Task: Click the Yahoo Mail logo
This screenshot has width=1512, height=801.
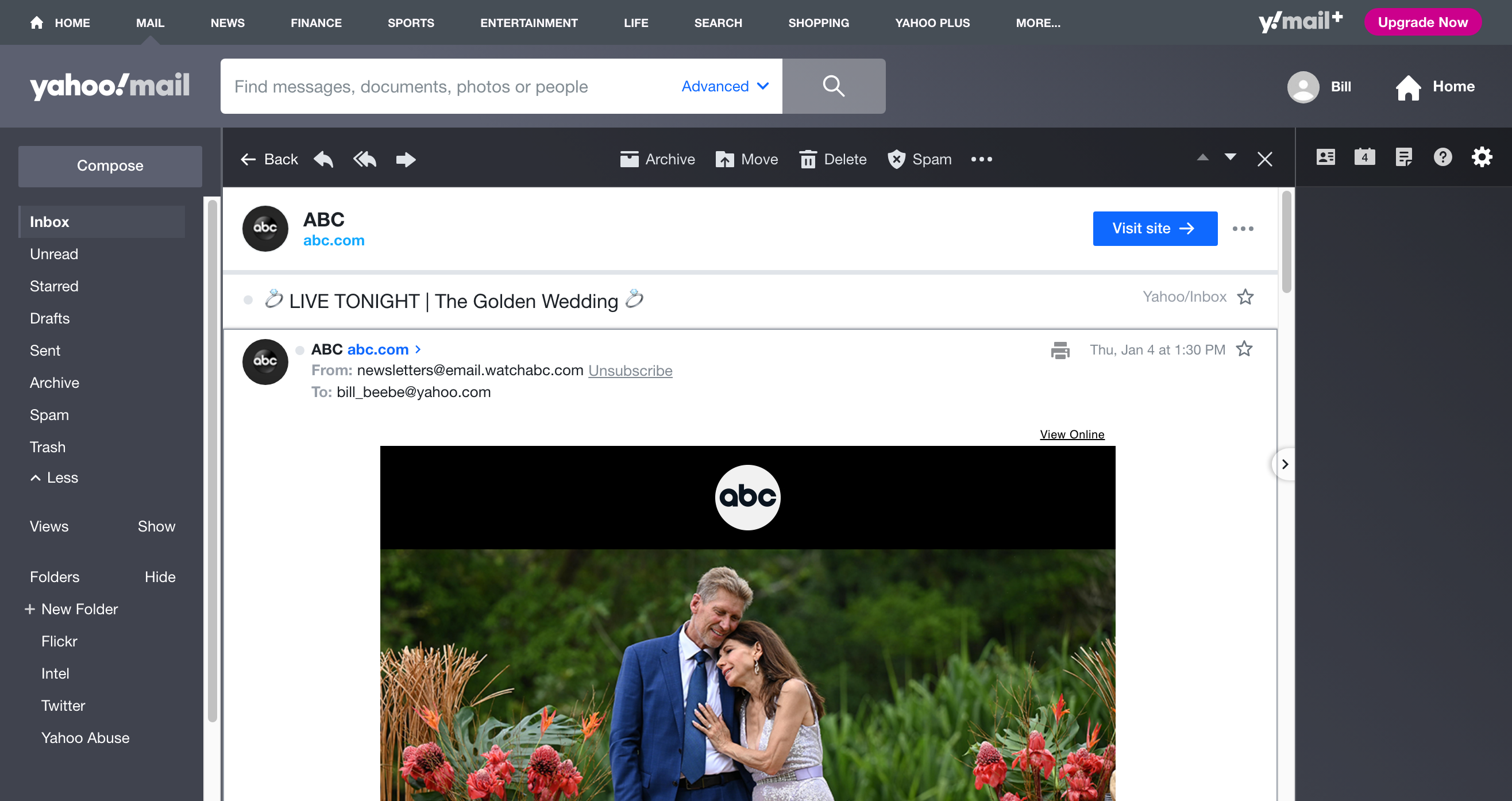Action: click(x=110, y=86)
